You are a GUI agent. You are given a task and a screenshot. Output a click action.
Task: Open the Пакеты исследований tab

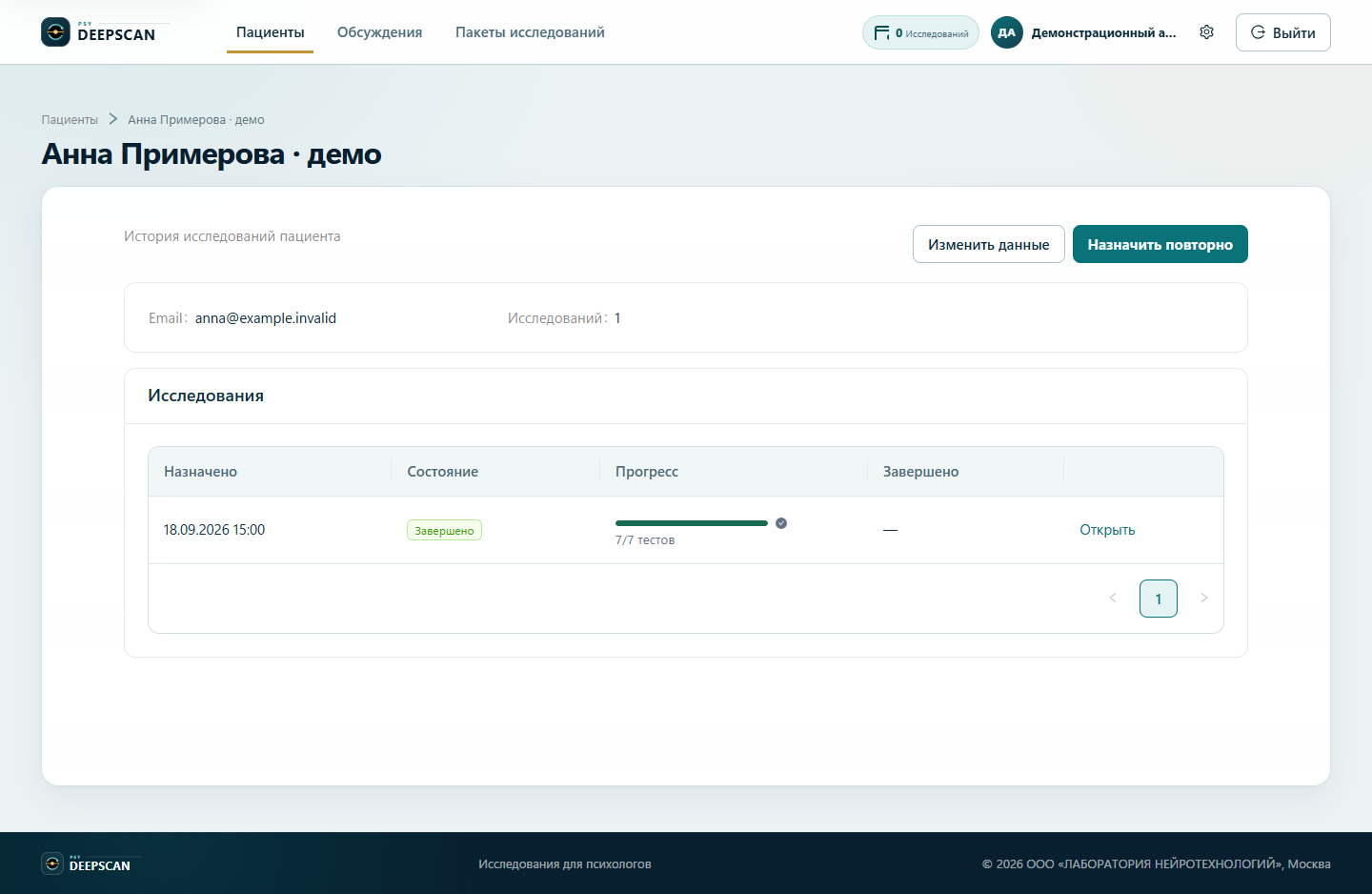pos(530,32)
